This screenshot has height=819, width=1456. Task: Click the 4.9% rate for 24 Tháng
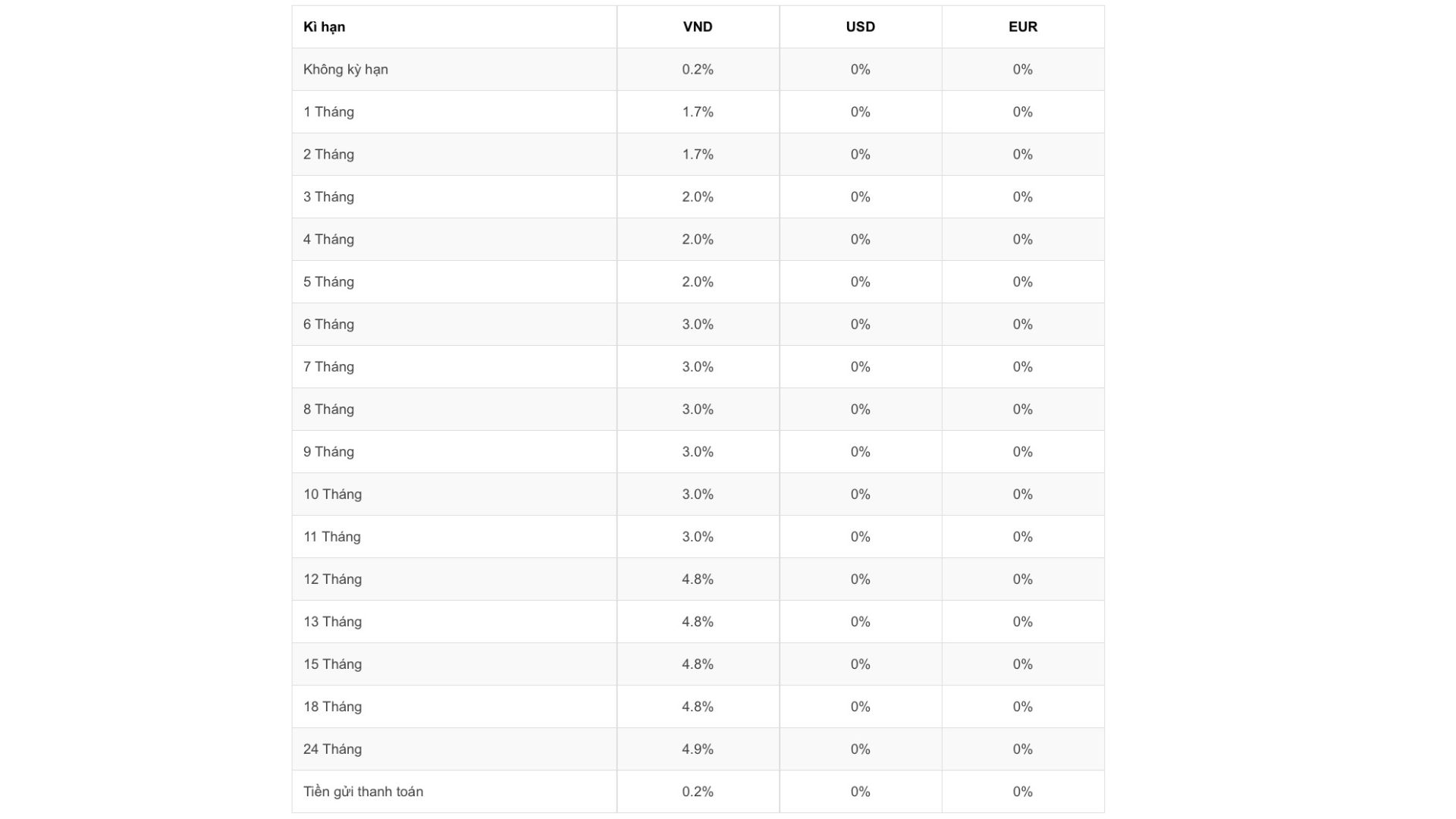(x=698, y=748)
